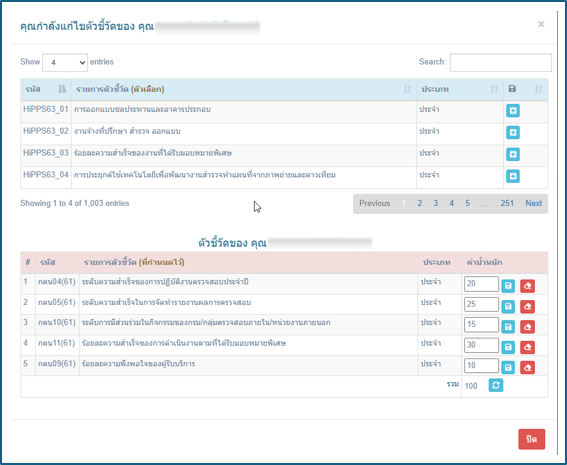This screenshot has width=567, height=465.
Task: Erase indicator กตน09(61) with red eraser
Action: [x=527, y=367]
